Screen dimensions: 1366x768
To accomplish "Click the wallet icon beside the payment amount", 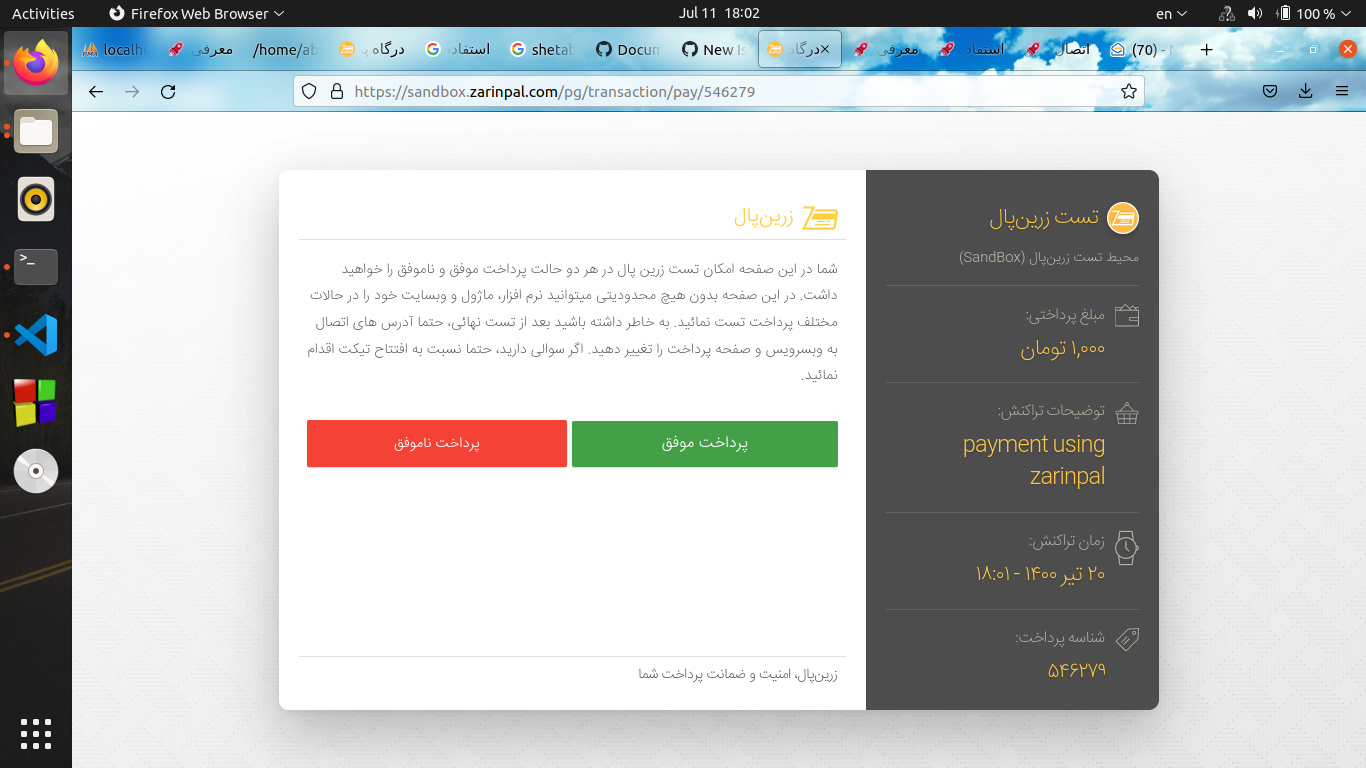I will (1127, 315).
